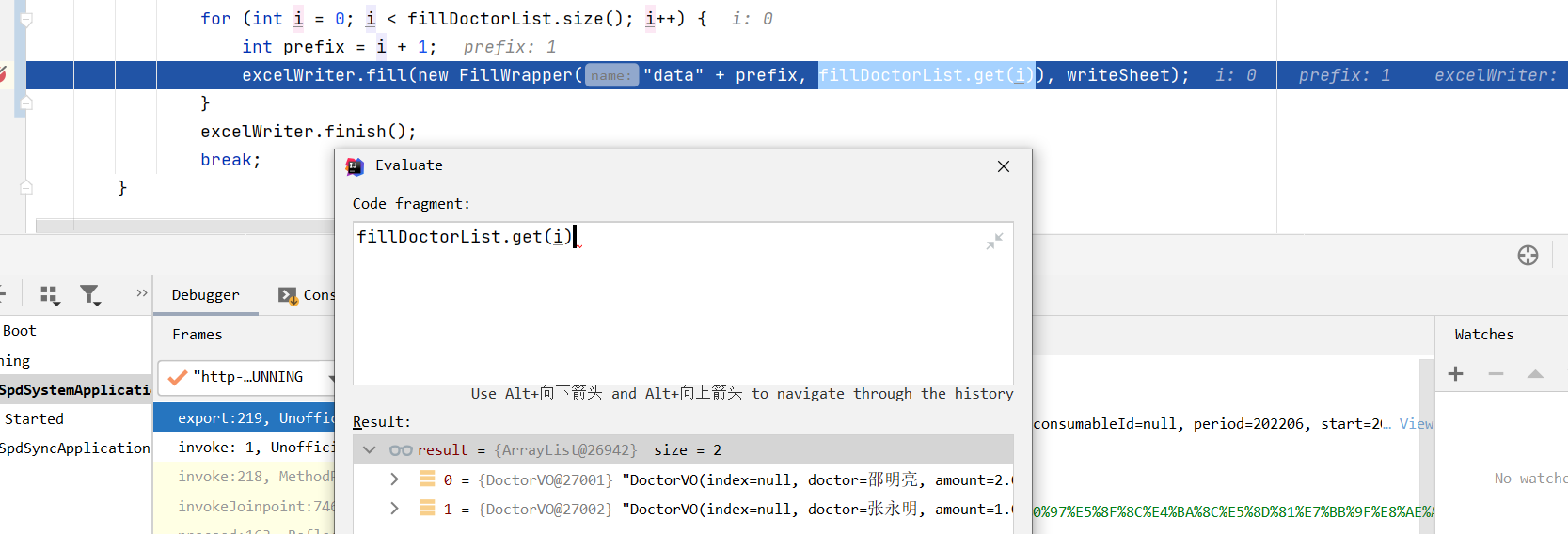Screen dimensions: 1568x534
Task: Collapse the for loop fold marker in gutter
Action: [x=26, y=19]
